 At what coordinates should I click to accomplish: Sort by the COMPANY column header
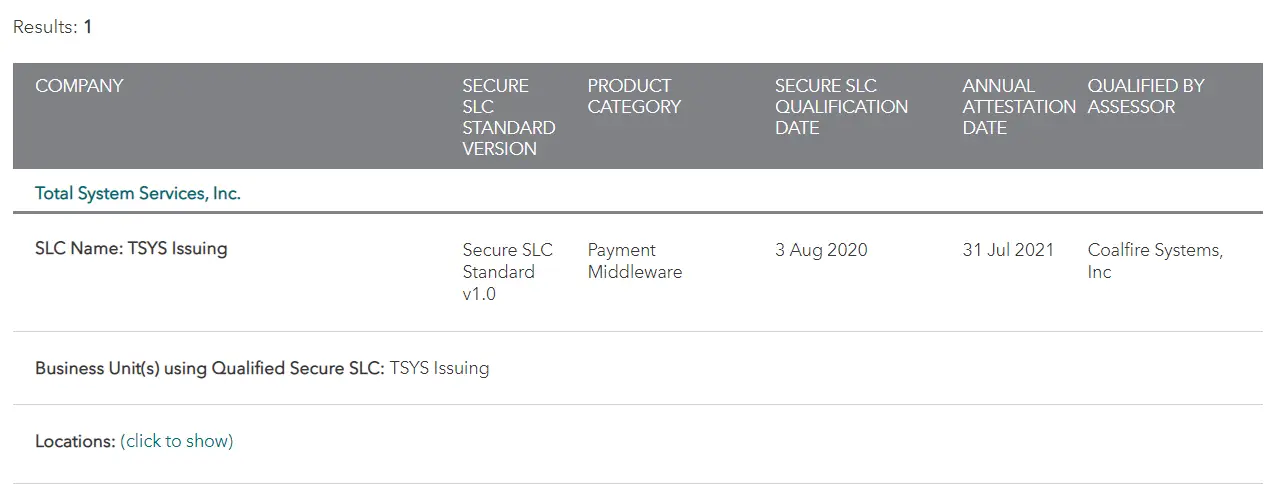click(79, 86)
